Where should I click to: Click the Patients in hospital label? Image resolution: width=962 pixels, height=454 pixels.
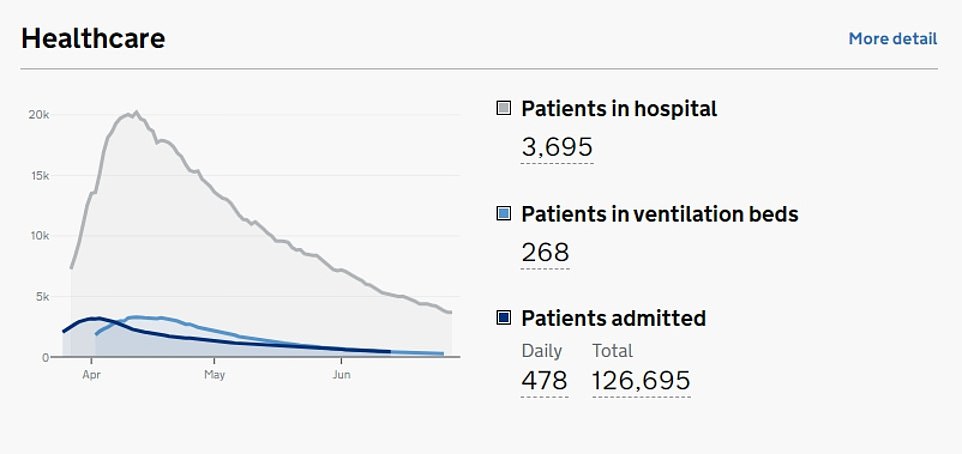619,108
